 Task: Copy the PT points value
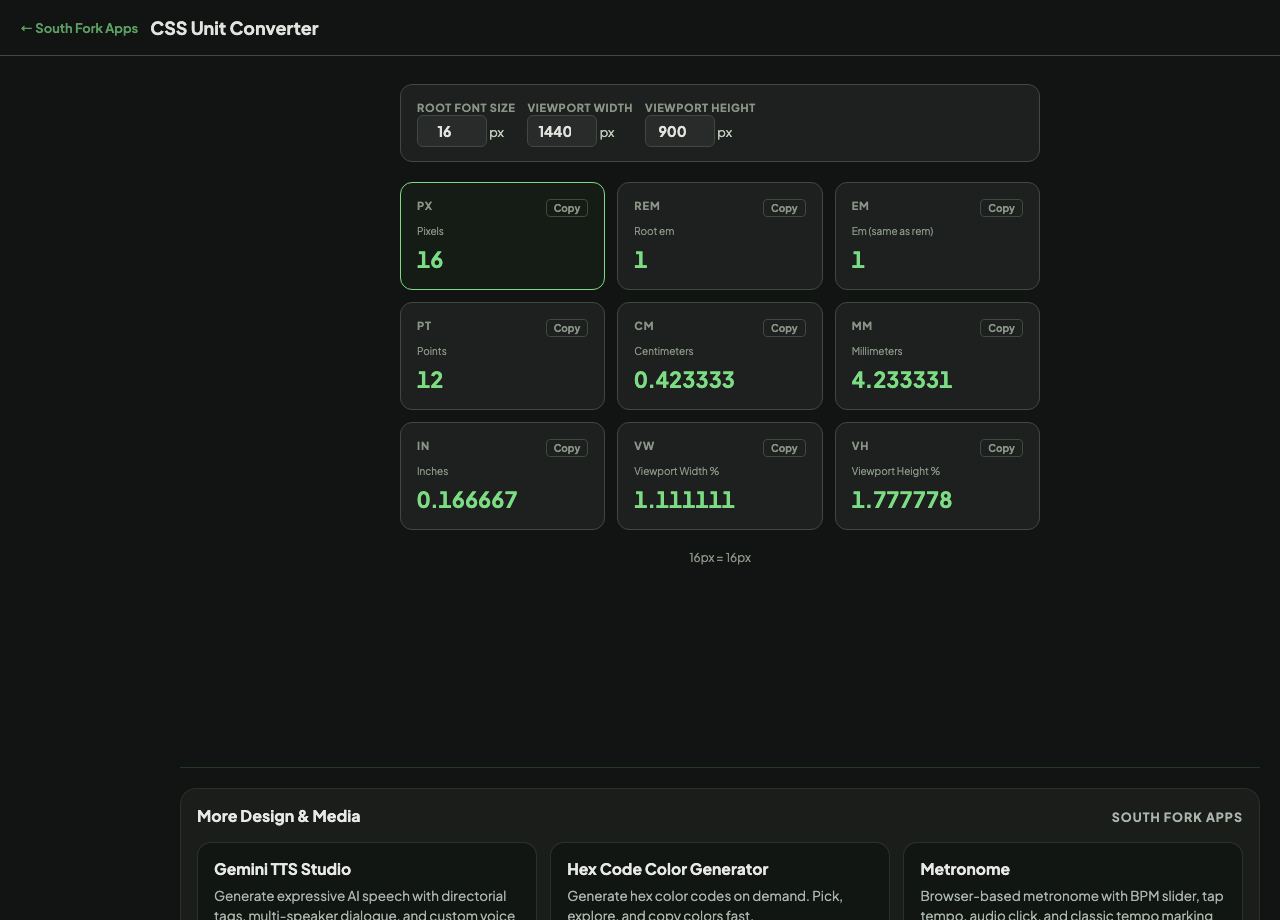(567, 328)
